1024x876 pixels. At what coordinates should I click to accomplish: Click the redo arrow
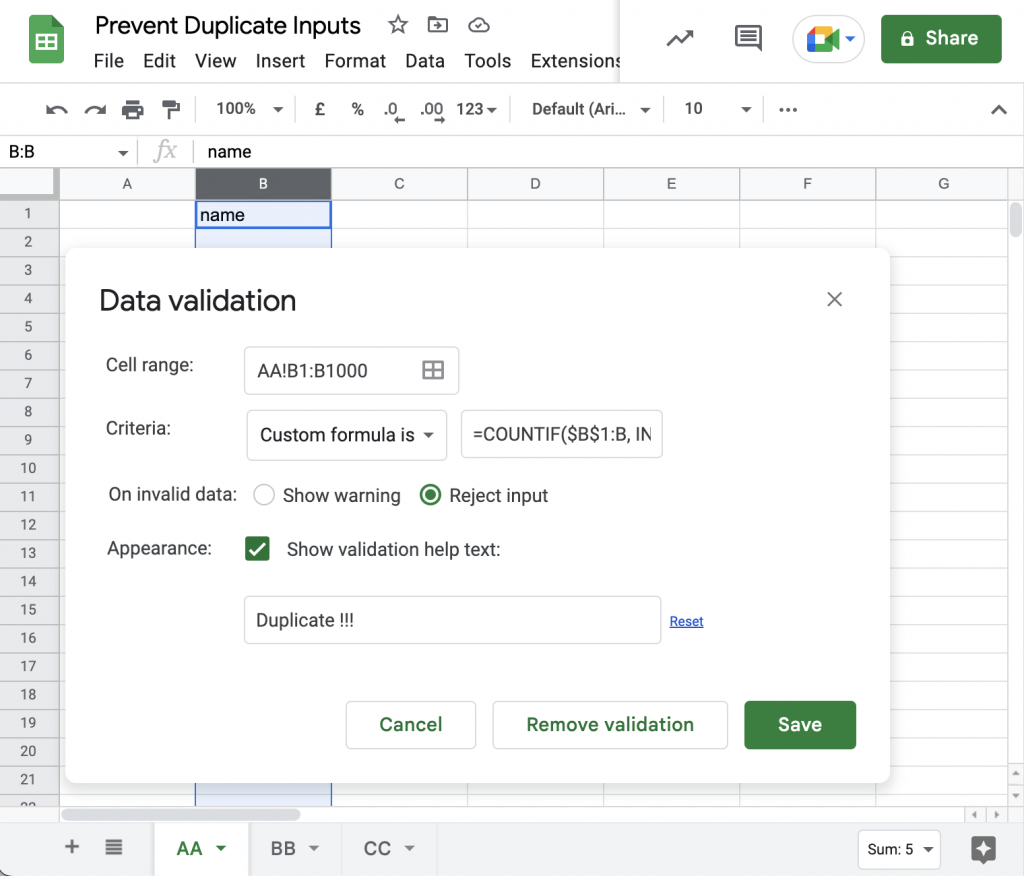(95, 109)
